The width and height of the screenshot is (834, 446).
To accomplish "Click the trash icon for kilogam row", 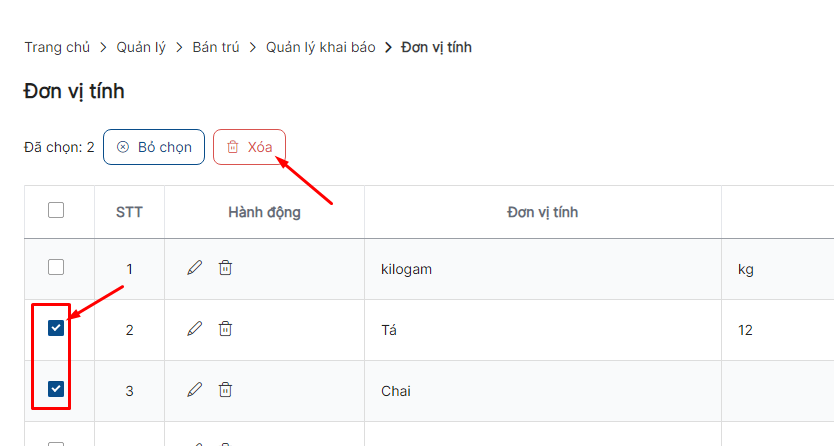I will [226, 267].
